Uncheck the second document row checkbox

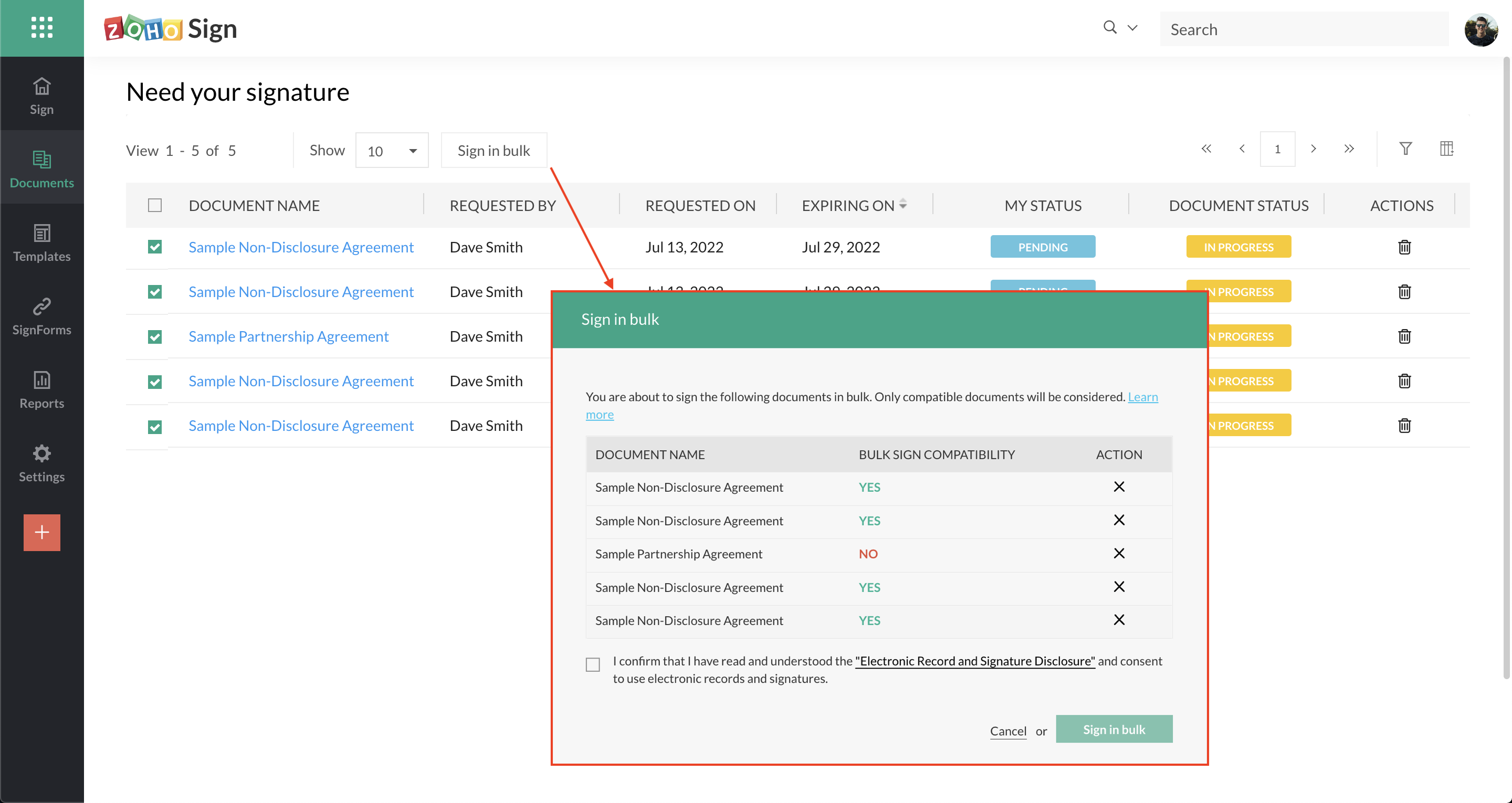click(x=154, y=292)
